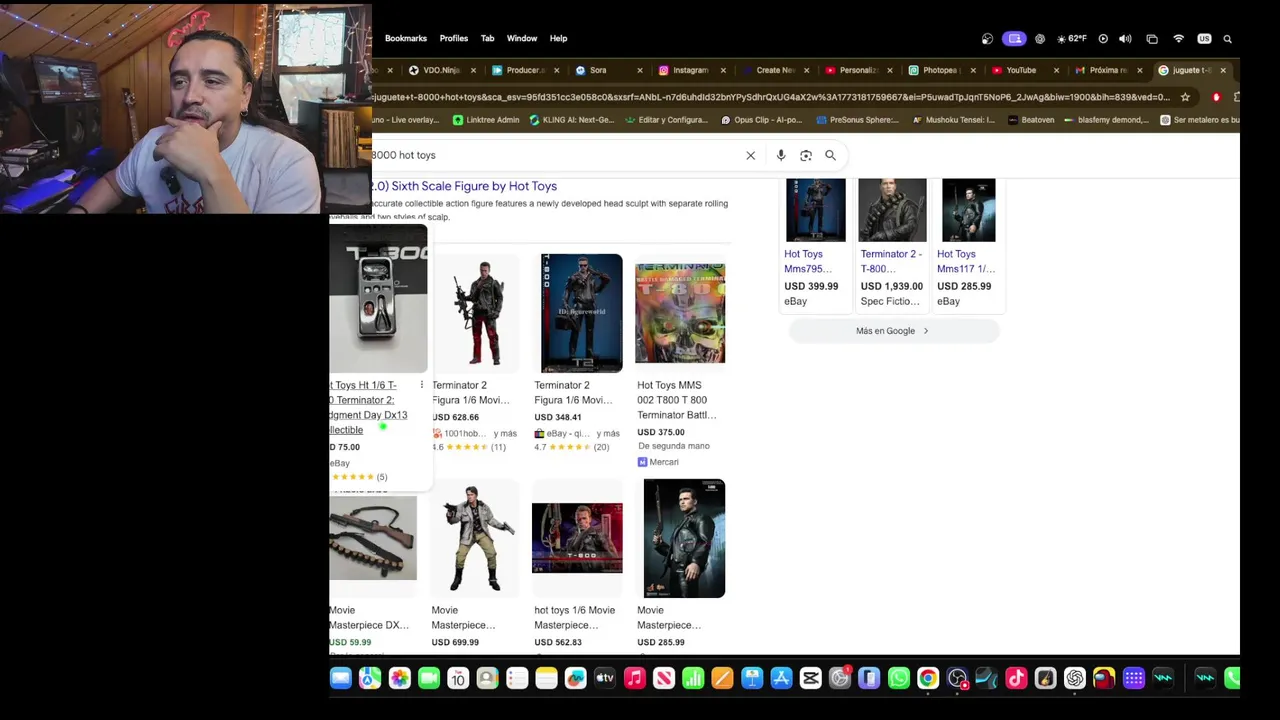Start voice search with microphone icon
This screenshot has height=720, width=1280.
tap(781, 155)
